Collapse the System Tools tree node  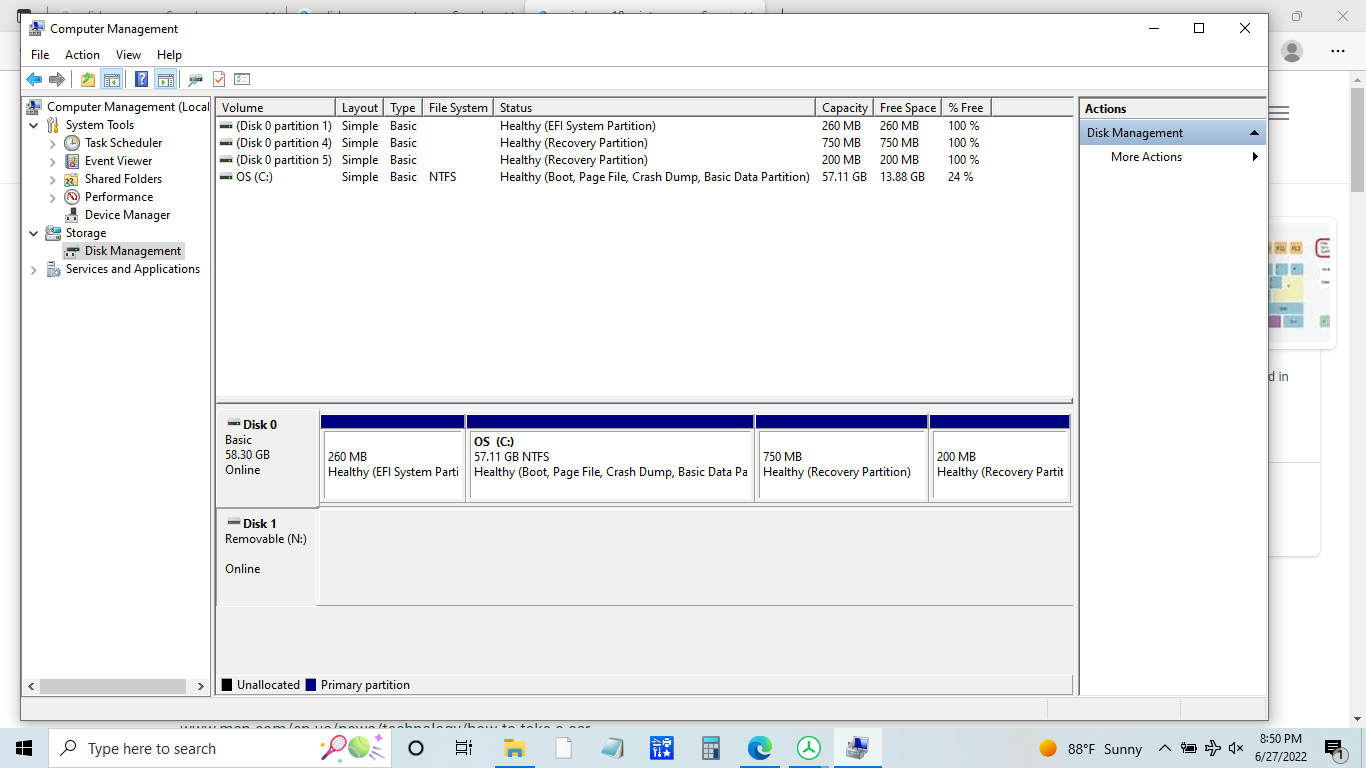pos(34,126)
